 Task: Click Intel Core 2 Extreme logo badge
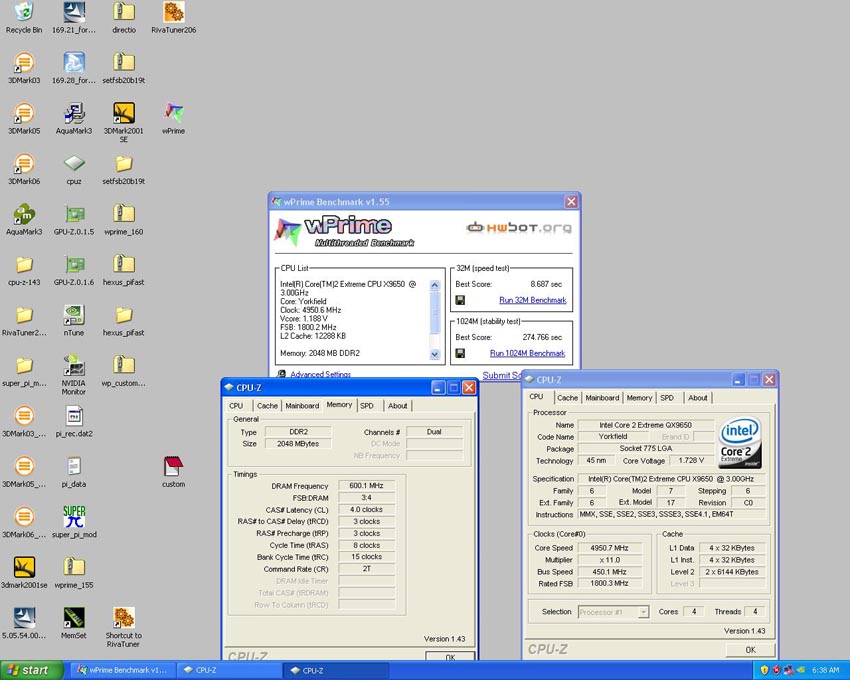[x=740, y=442]
